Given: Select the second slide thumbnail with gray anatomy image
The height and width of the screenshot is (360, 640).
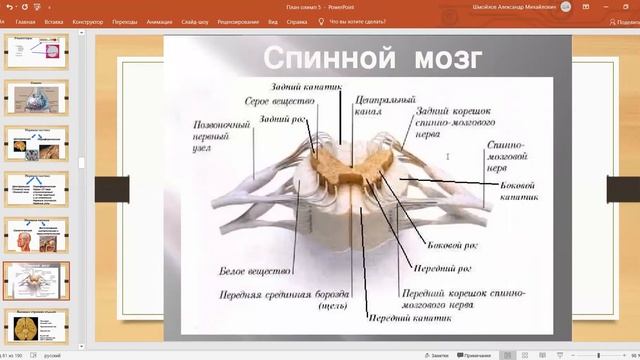Looking at the screenshot, I should click(x=36, y=98).
